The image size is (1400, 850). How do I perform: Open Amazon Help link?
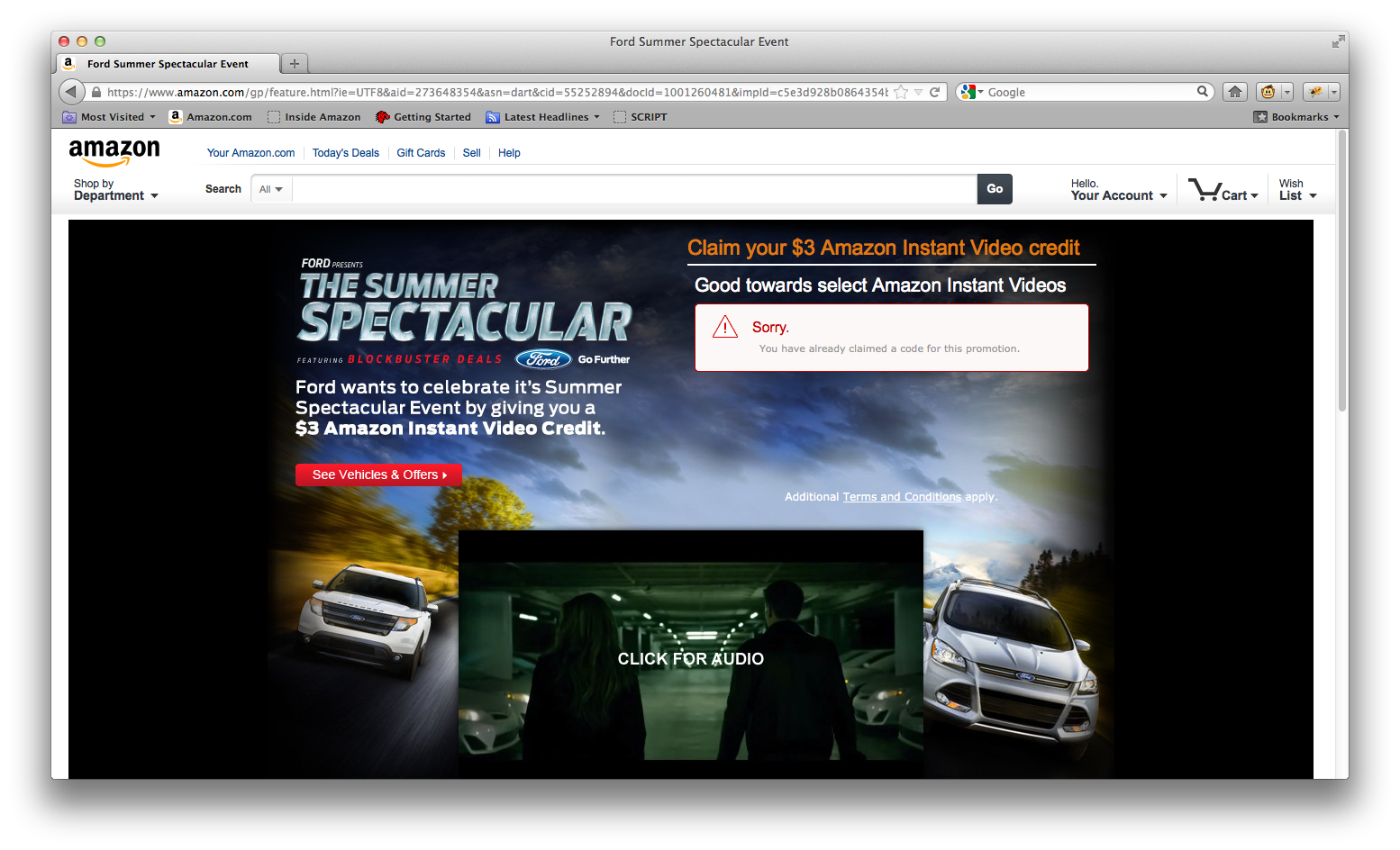(x=509, y=153)
